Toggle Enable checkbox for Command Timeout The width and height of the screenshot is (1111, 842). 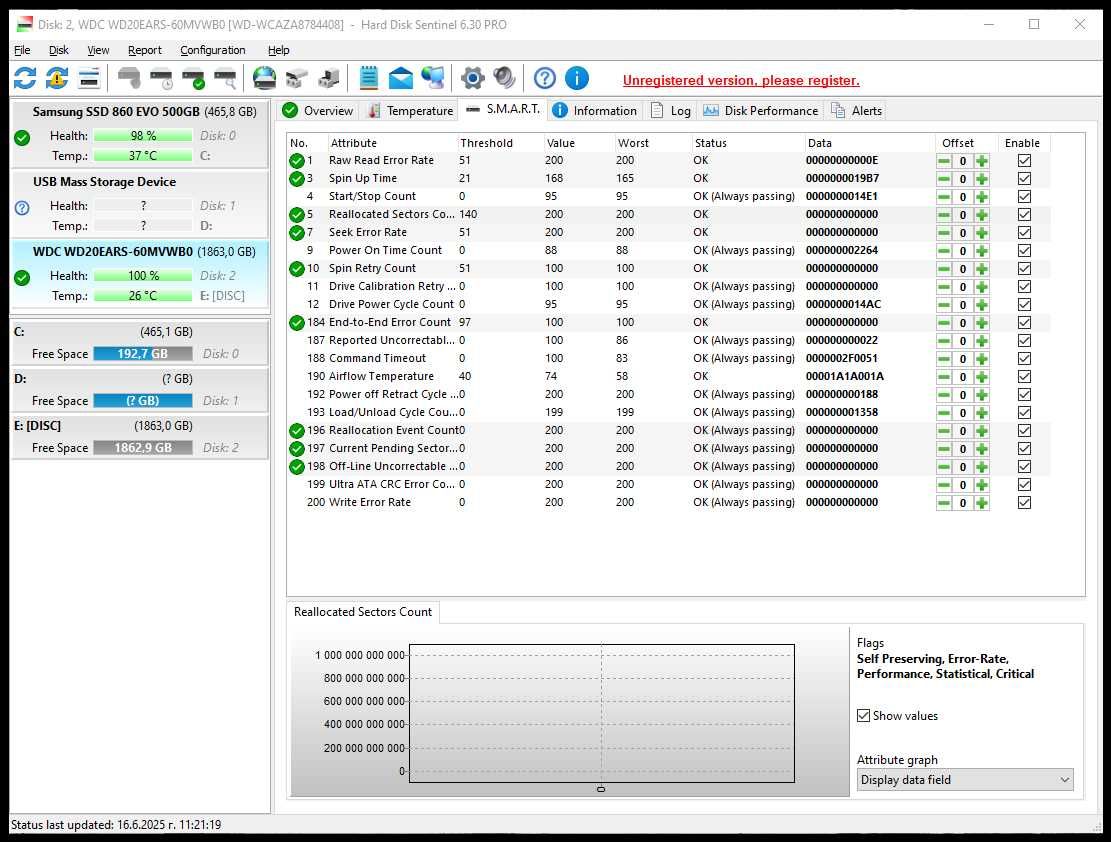[1024, 359]
